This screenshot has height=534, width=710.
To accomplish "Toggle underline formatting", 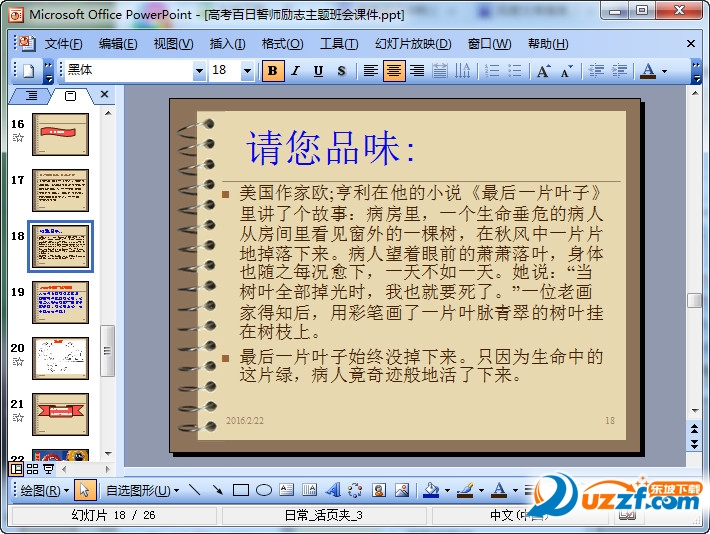I will pyautogui.click(x=318, y=71).
